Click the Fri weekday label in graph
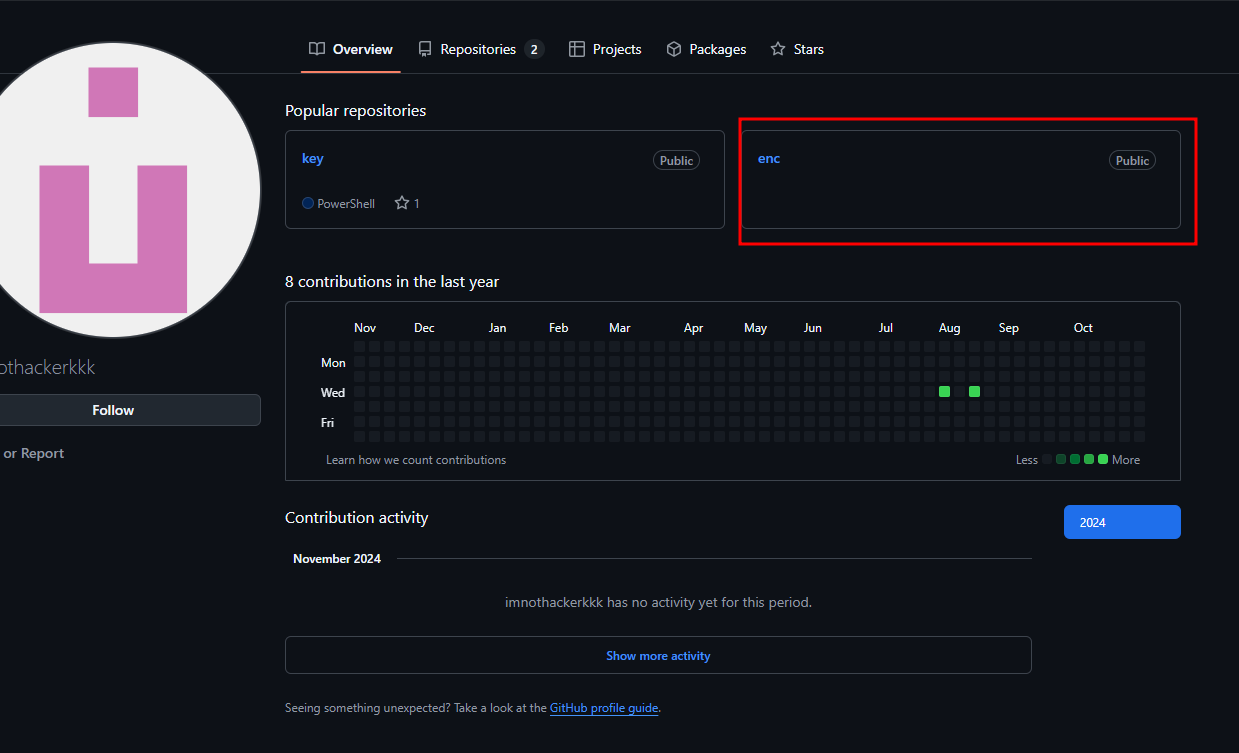Image resolution: width=1239 pixels, height=753 pixels. 327,422
